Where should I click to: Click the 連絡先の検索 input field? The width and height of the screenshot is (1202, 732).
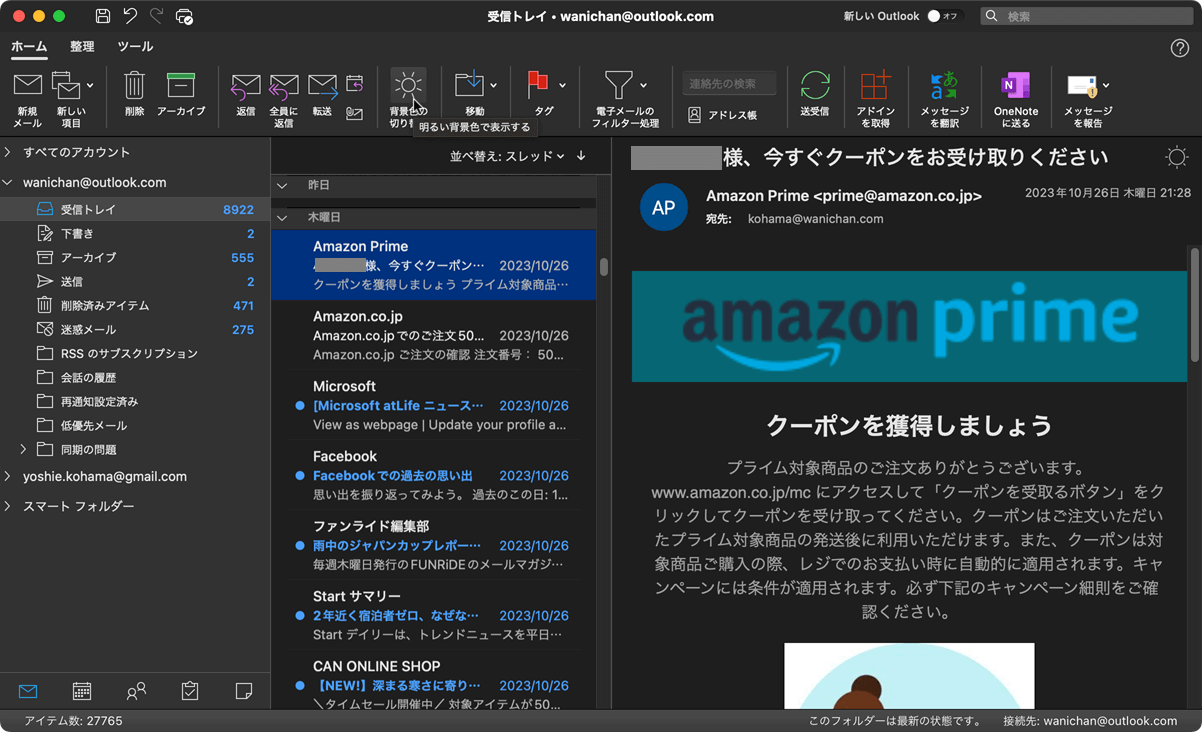point(730,84)
